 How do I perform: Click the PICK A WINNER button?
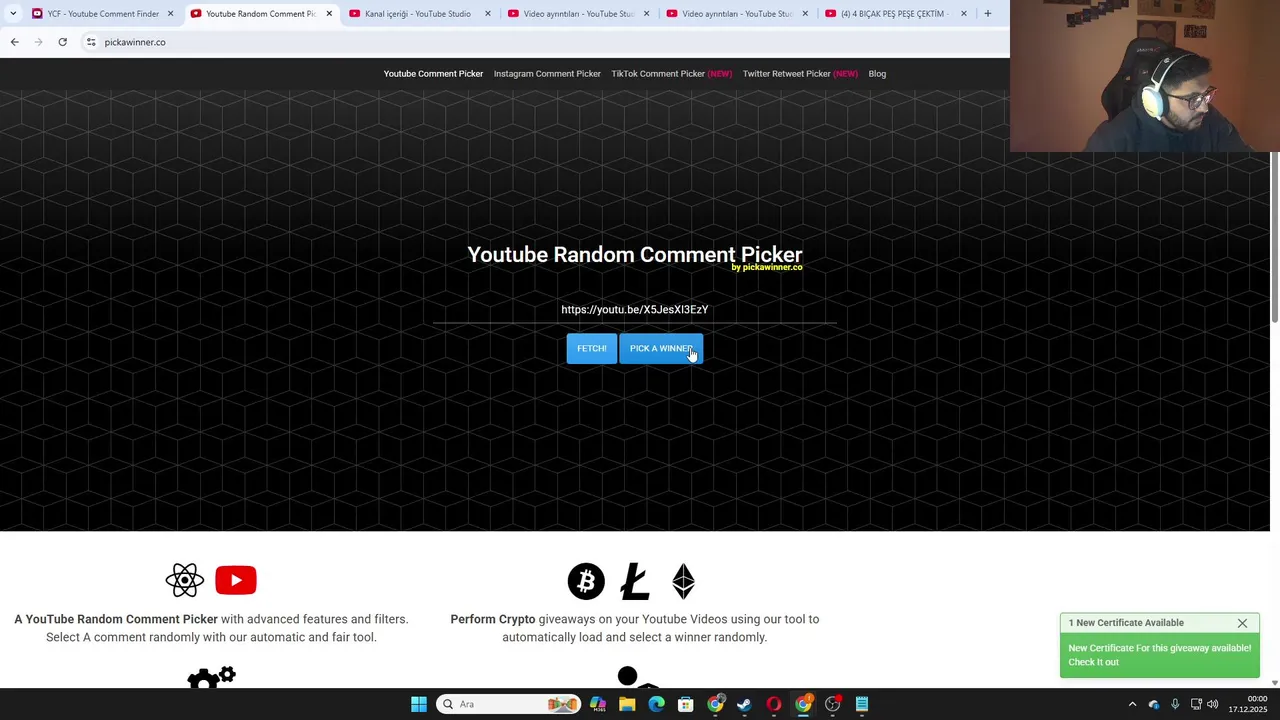pos(661,348)
